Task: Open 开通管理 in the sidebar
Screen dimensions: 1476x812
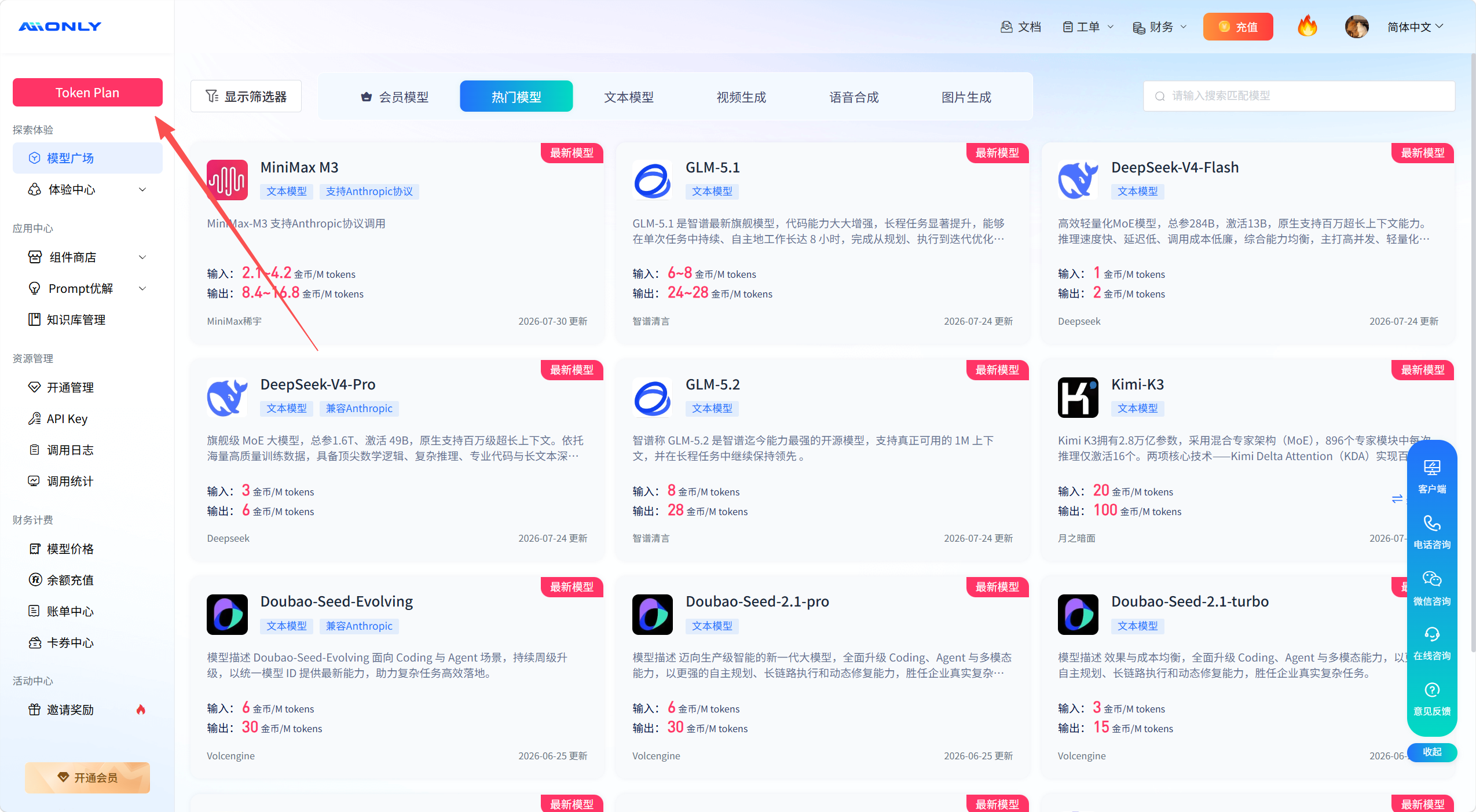Action: tap(87, 387)
